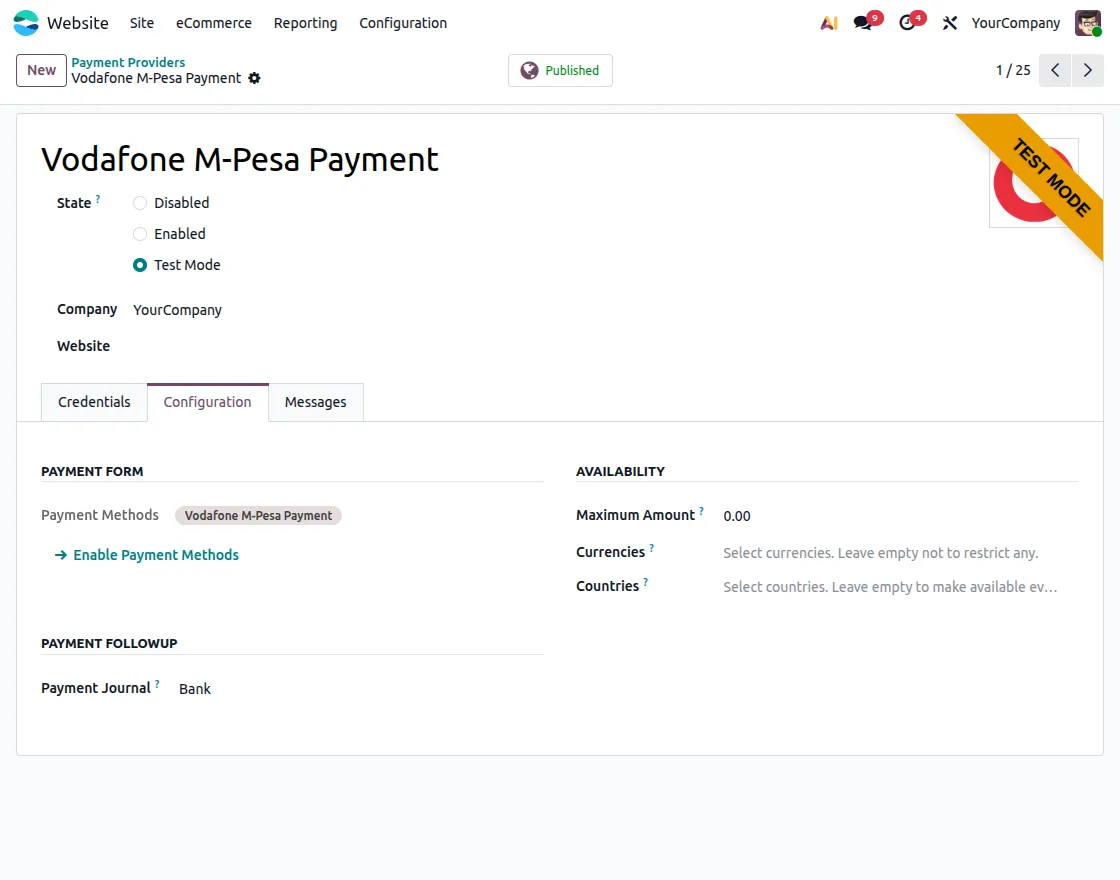
Task: Select the Enabled state option
Action: point(140,234)
